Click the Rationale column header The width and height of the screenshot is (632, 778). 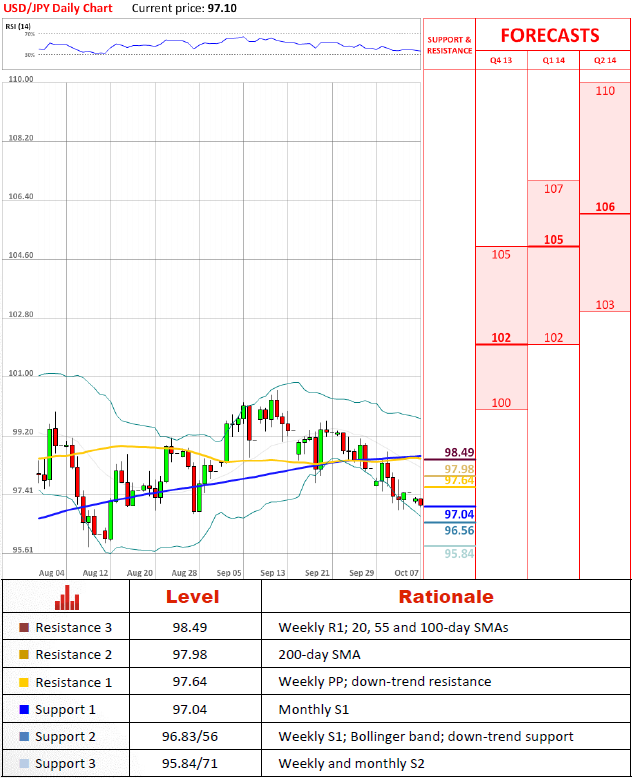pos(446,596)
